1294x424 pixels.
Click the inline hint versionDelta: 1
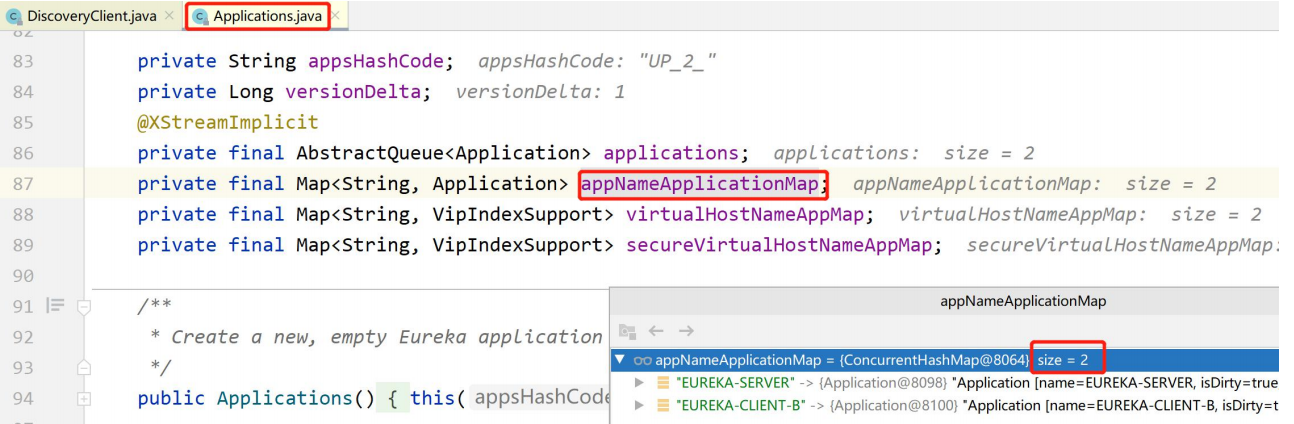point(540,92)
